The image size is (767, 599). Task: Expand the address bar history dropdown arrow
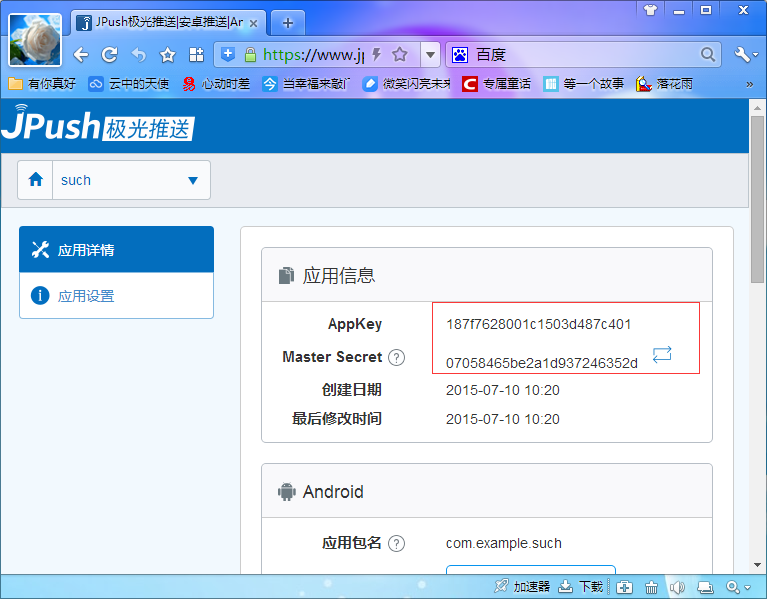tap(430, 55)
